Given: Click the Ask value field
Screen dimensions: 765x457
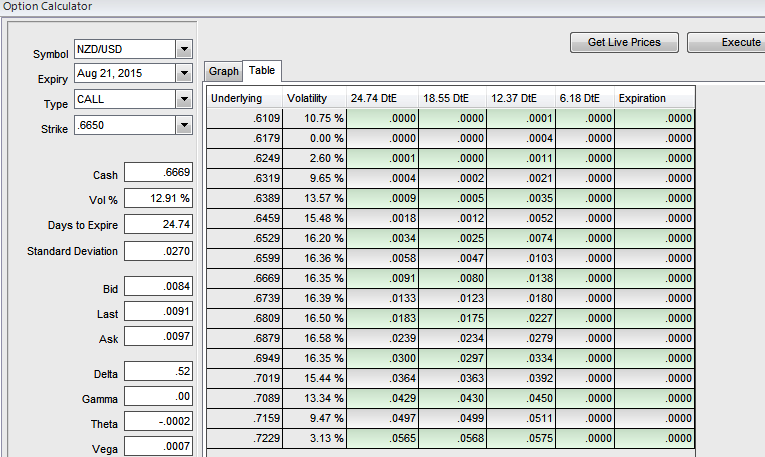Looking at the screenshot, I should click(159, 337).
